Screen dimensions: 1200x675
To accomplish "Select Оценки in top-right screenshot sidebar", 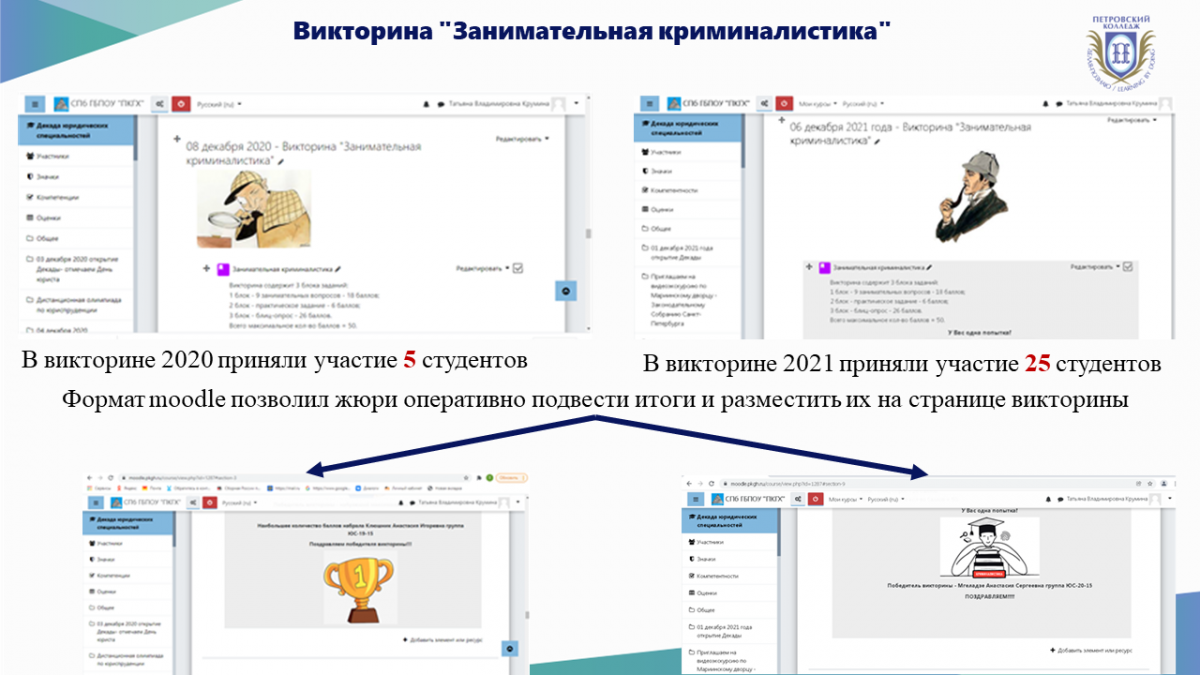I will tap(661, 209).
